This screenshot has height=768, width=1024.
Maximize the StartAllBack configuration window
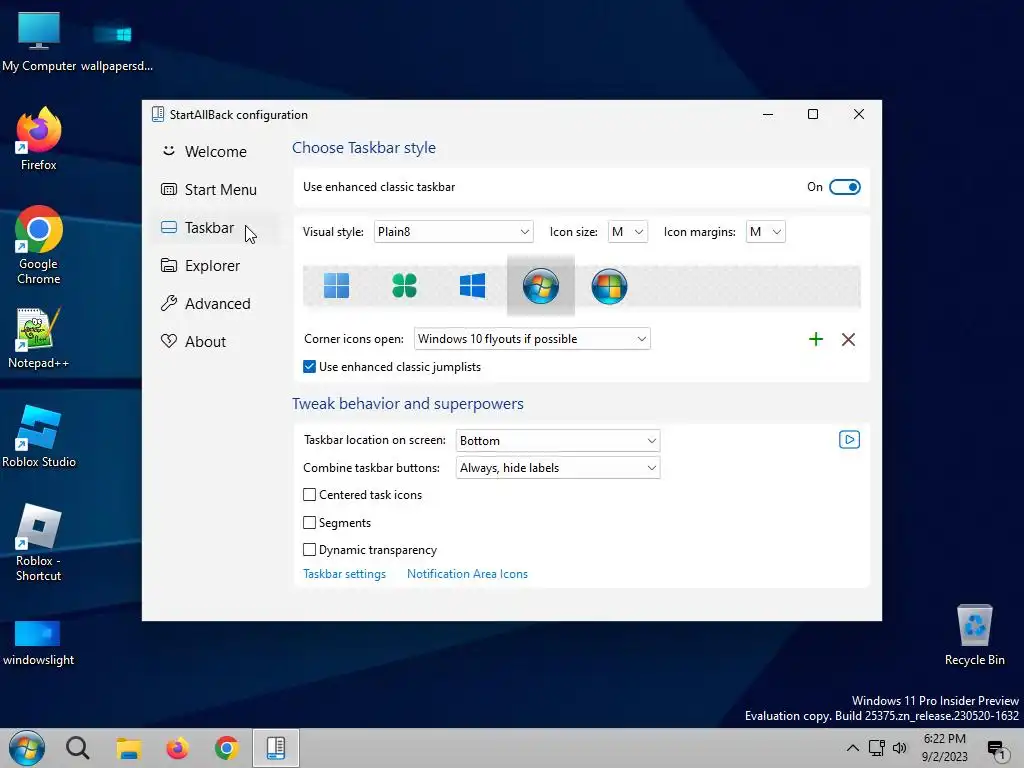(x=813, y=114)
